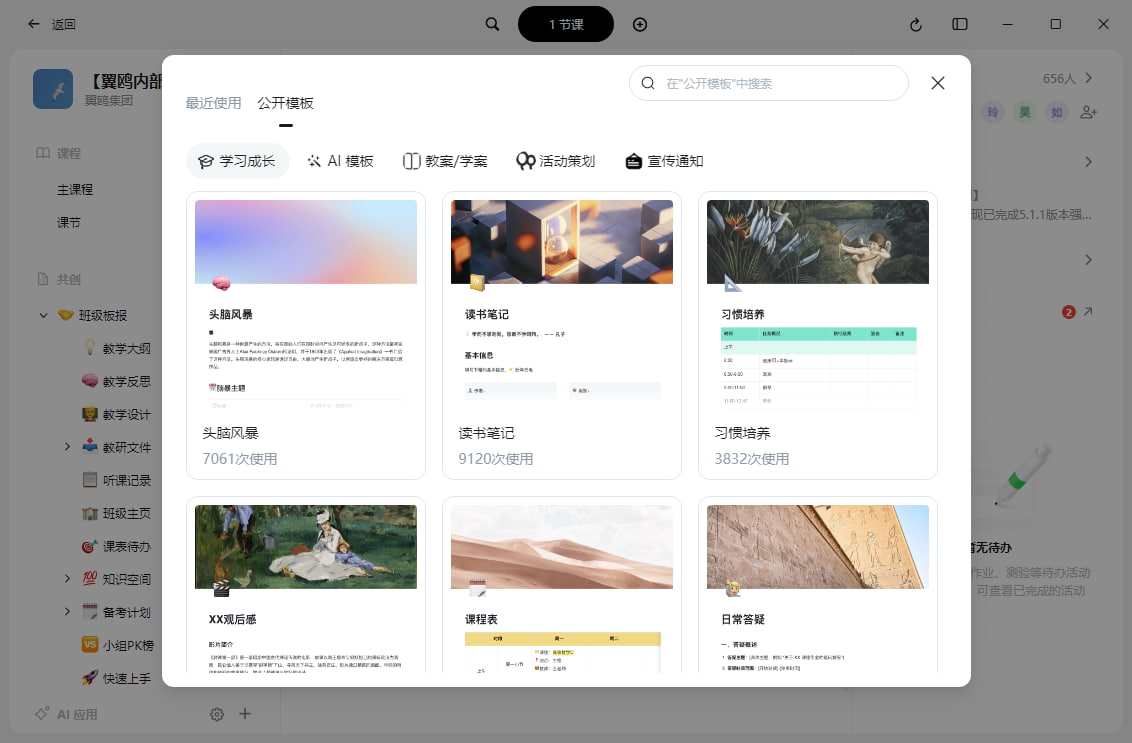Open sidebar settings gear icon

click(x=217, y=714)
